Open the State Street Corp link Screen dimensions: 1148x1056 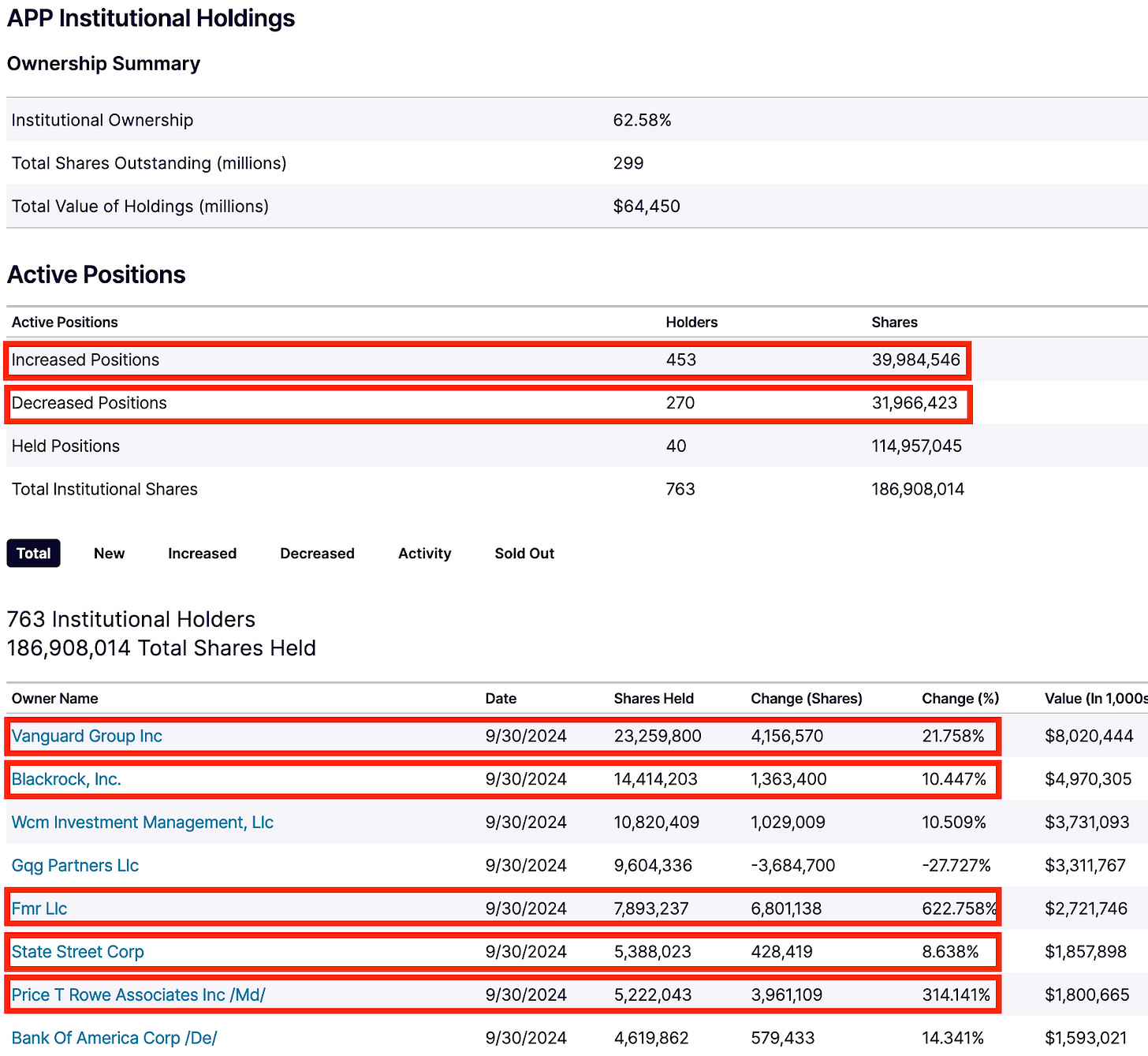[x=78, y=952]
